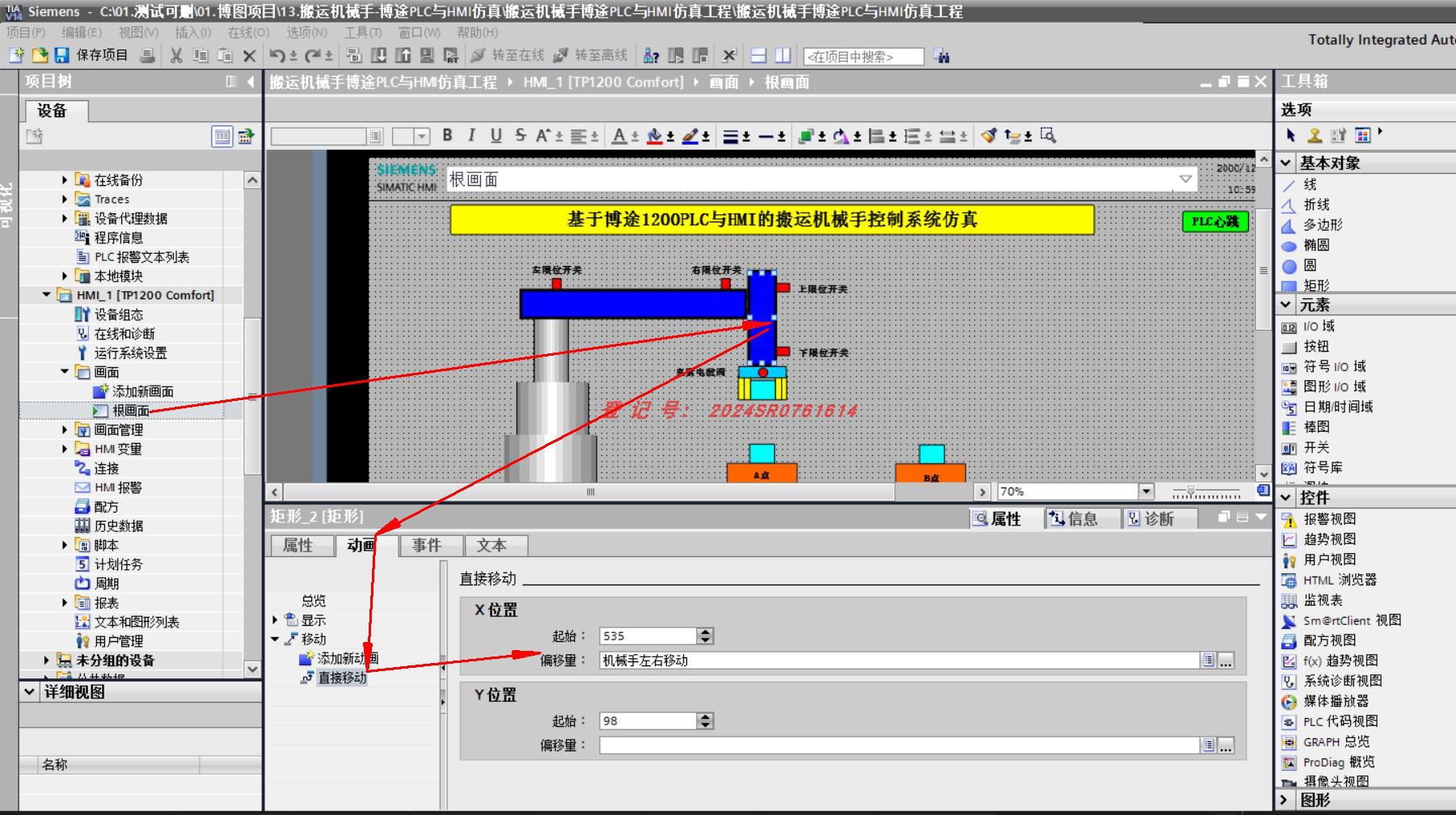Expand the 在线备份 tree node
This screenshot has width=1456, height=815.
[x=65, y=179]
